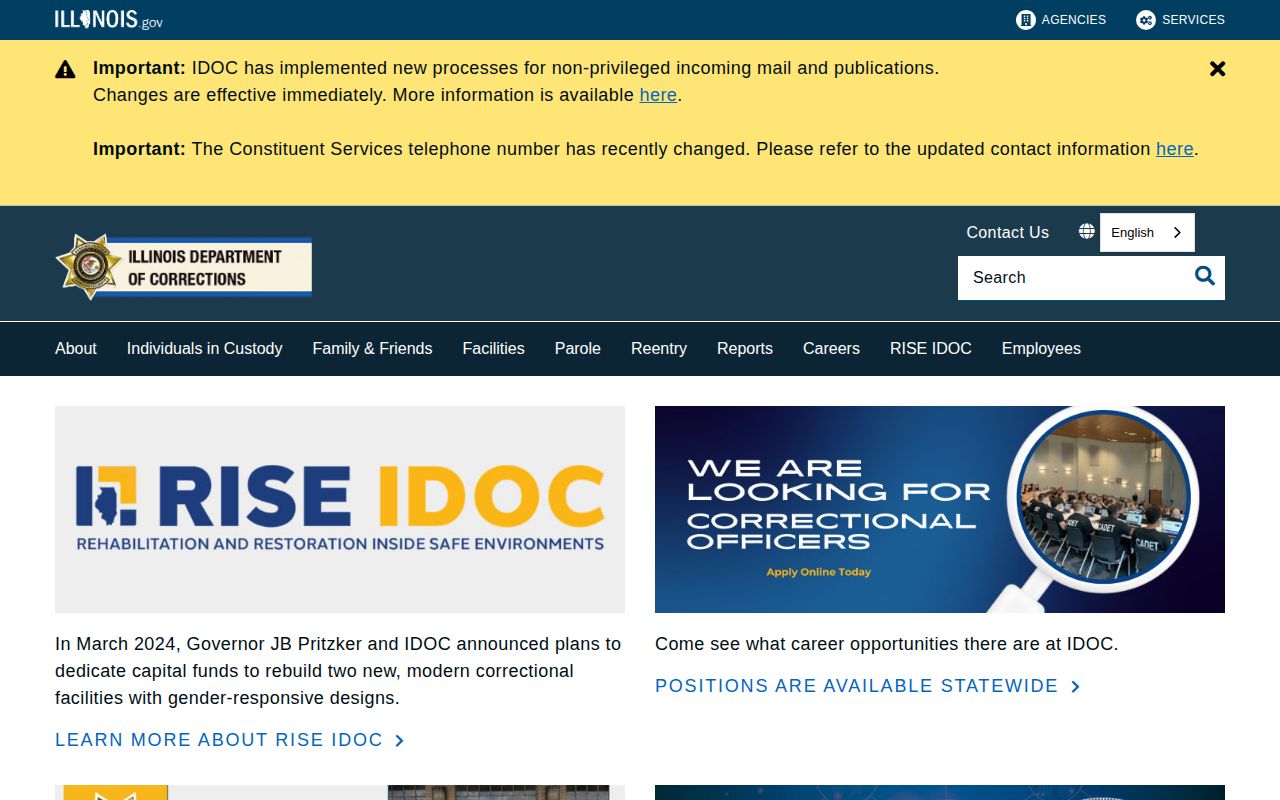
Task: Open the English language dropdown
Action: (x=1147, y=232)
